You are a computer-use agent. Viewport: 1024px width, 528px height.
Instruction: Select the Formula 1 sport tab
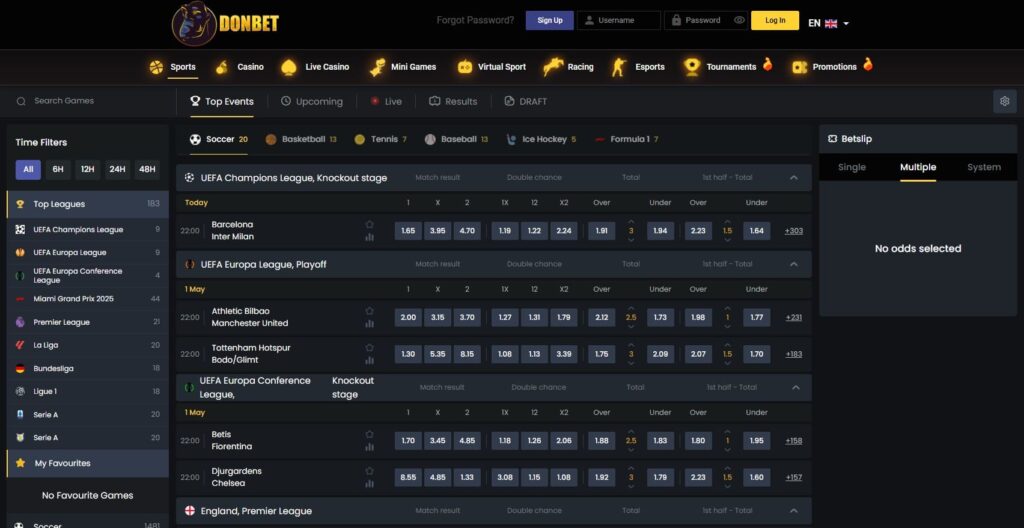(x=626, y=139)
